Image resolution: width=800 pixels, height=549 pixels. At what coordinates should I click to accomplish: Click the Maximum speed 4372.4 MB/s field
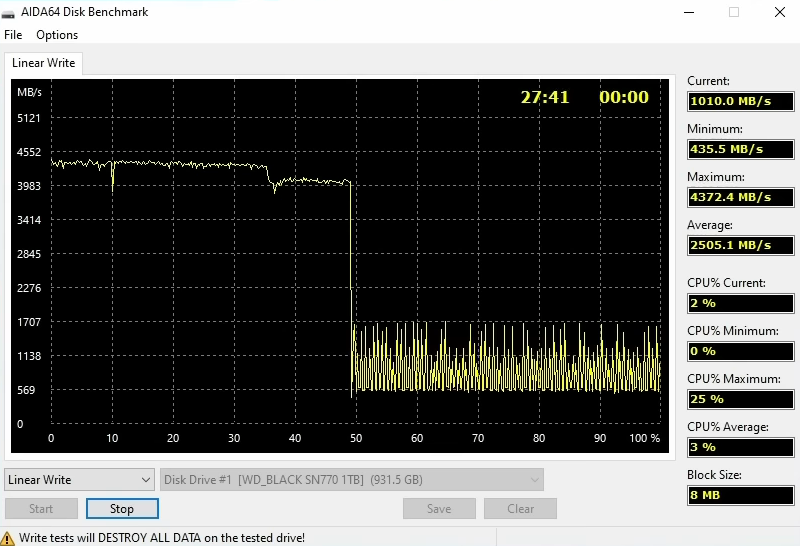[739, 197]
